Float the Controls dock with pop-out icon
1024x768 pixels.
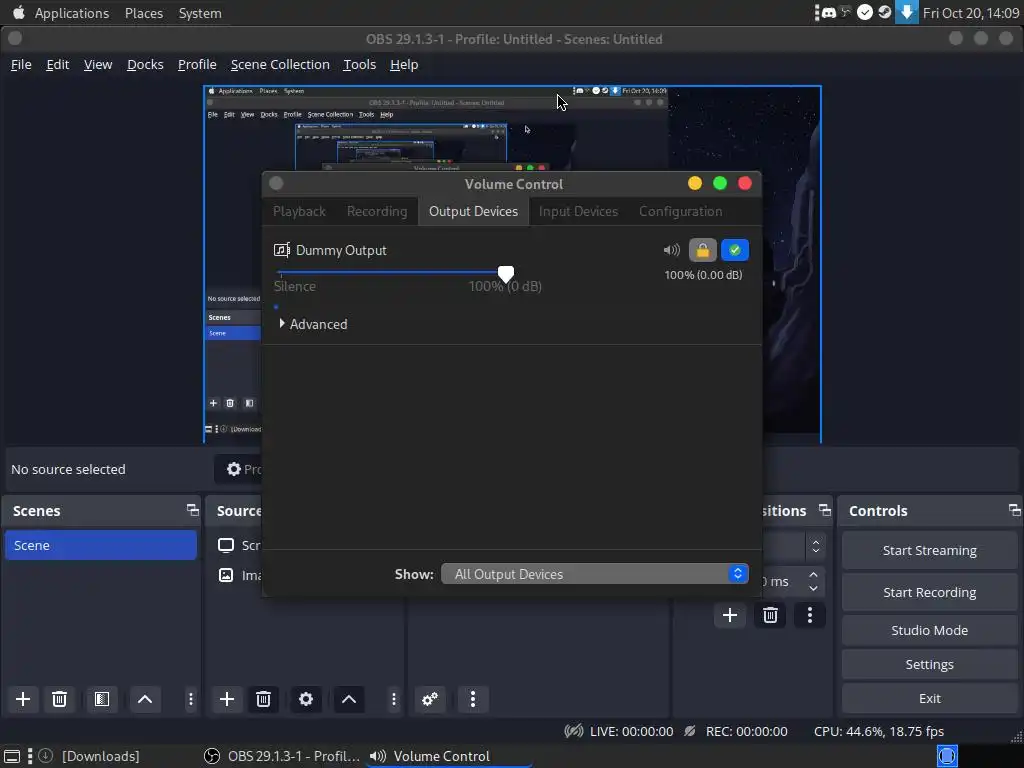coord(1014,510)
